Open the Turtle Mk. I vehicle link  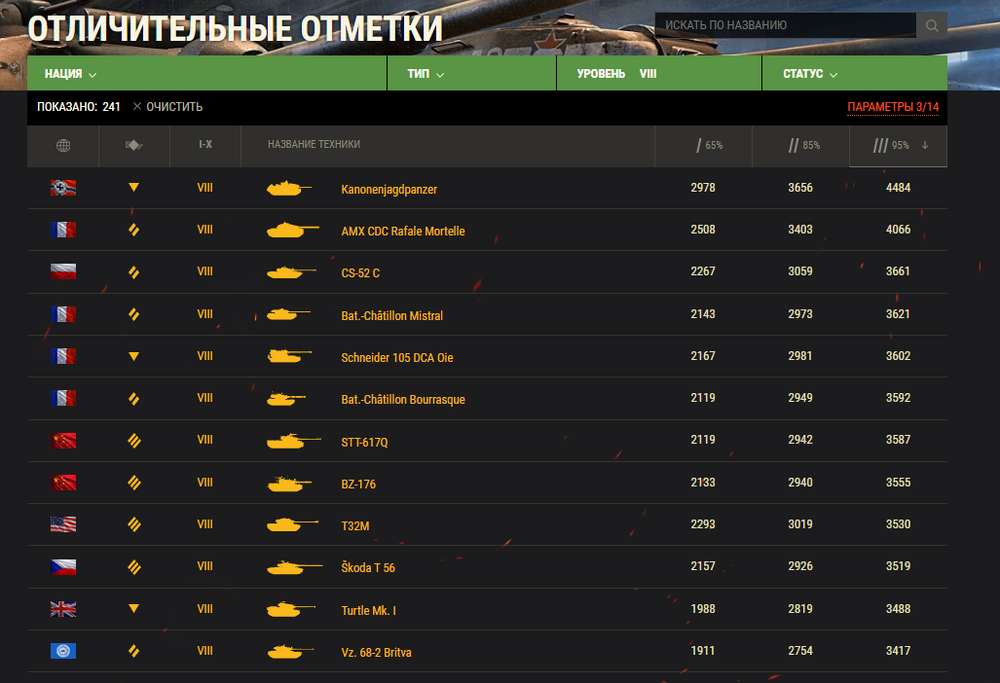[369, 610]
